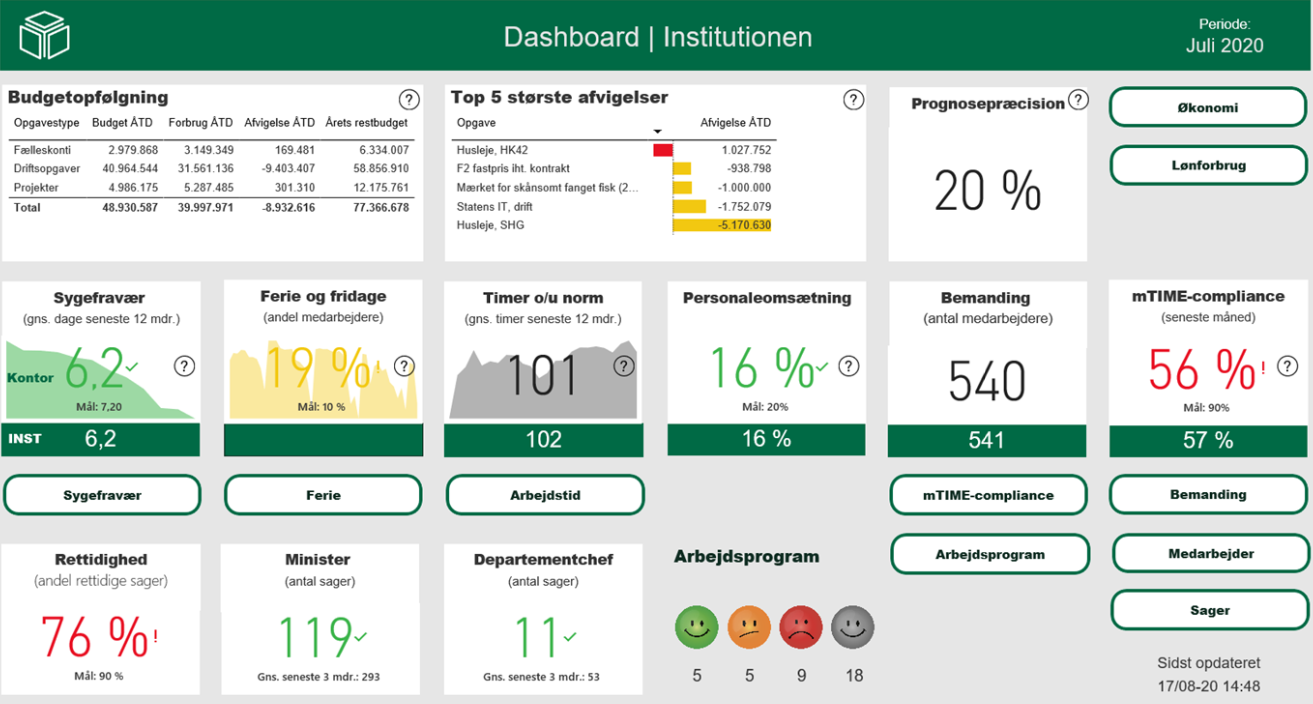1313x704 pixels.
Task: Open the Økonomi page button
Action: click(1208, 108)
